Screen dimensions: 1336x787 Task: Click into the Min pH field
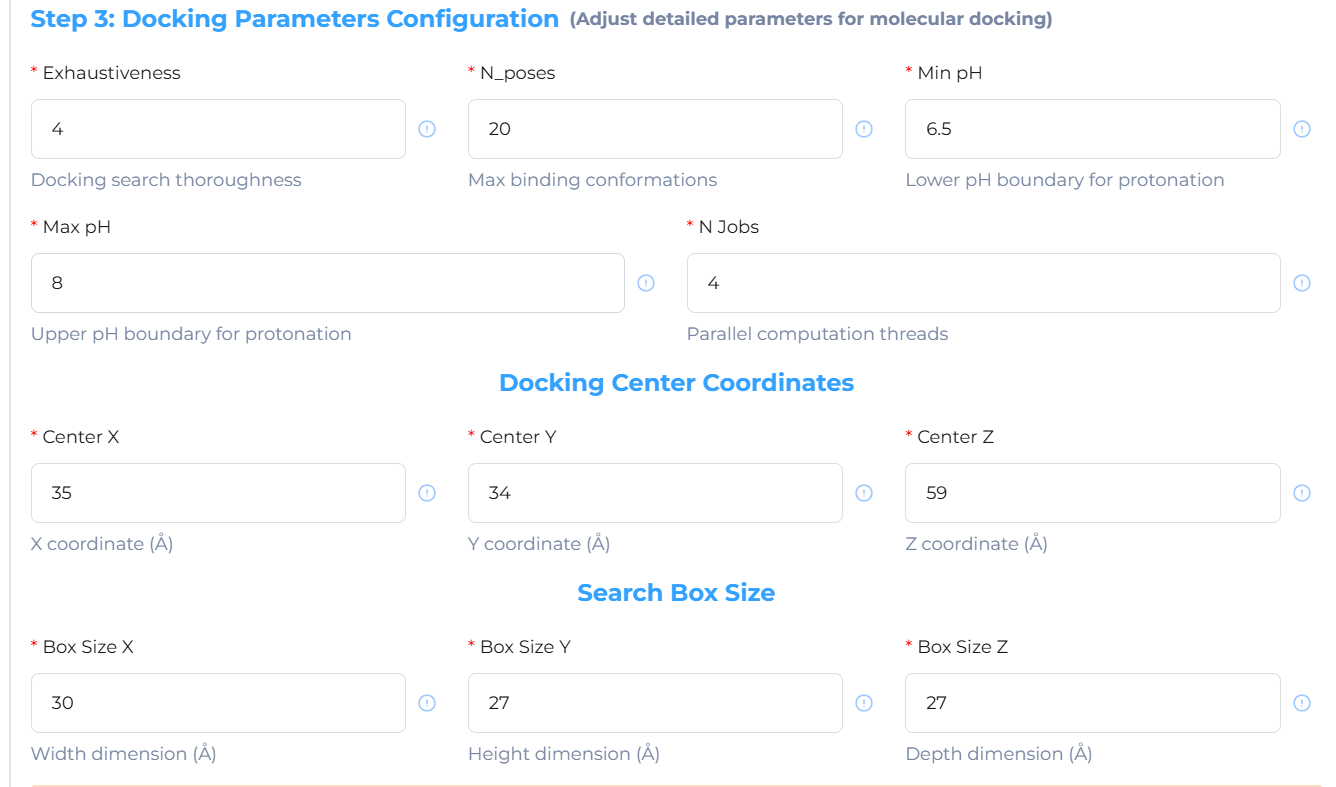[1092, 129]
